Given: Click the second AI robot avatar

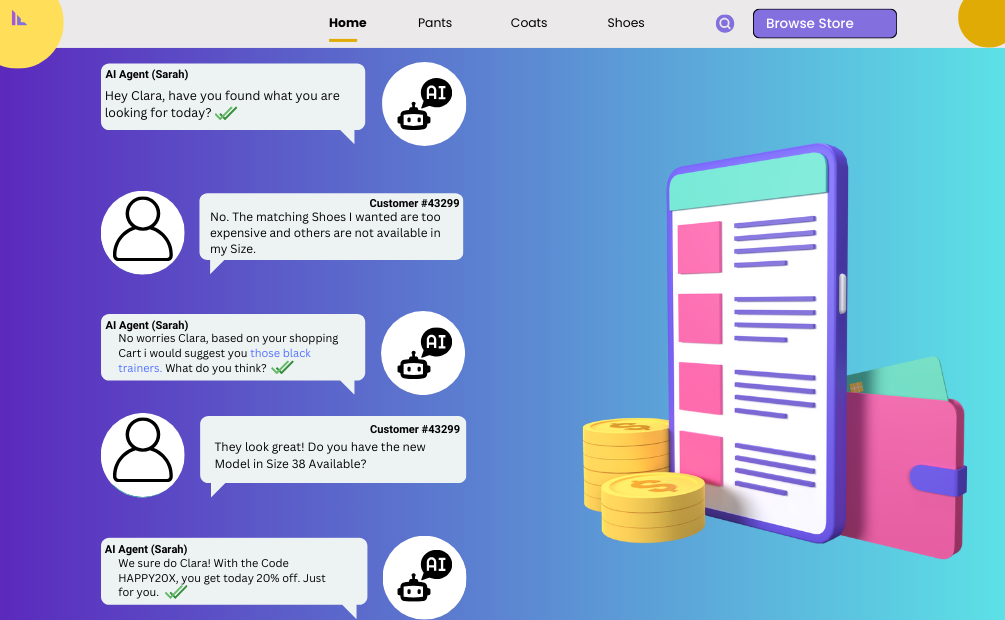Looking at the screenshot, I should (424, 353).
